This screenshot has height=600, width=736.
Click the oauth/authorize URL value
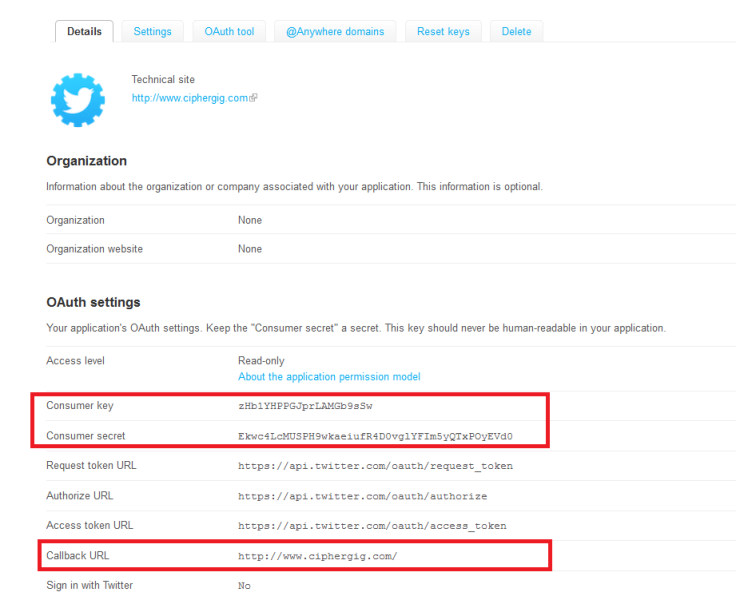pyautogui.click(x=362, y=496)
